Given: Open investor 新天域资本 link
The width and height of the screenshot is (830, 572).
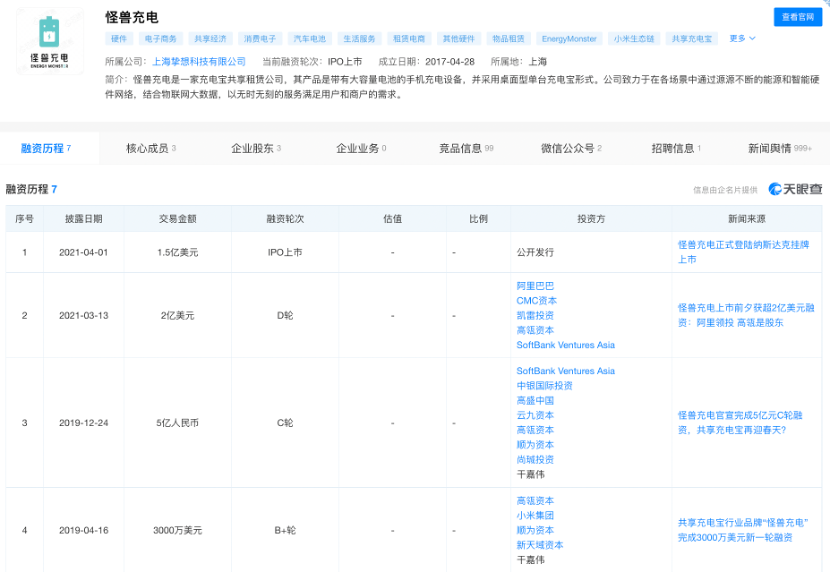Looking at the screenshot, I should point(540,545).
